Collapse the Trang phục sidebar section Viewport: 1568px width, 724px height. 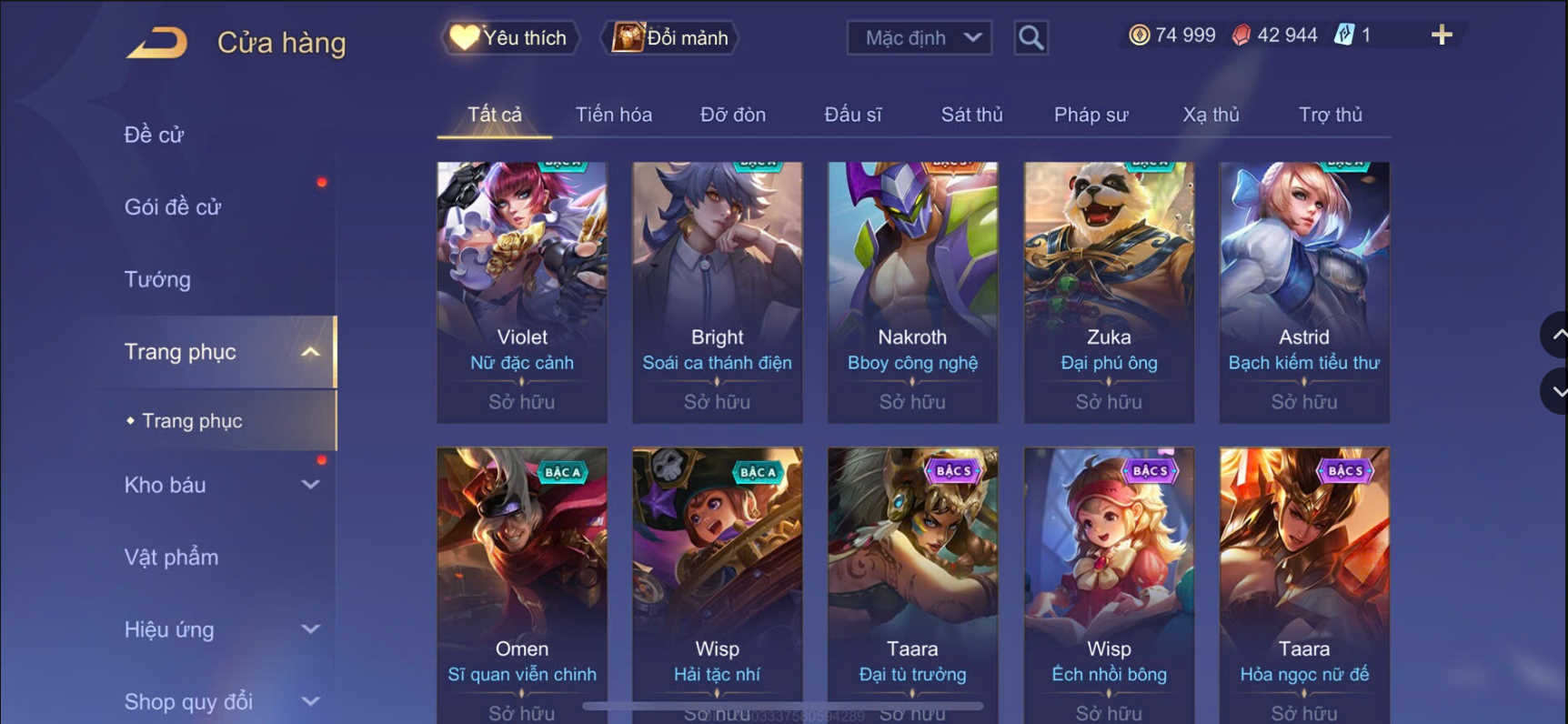point(310,352)
